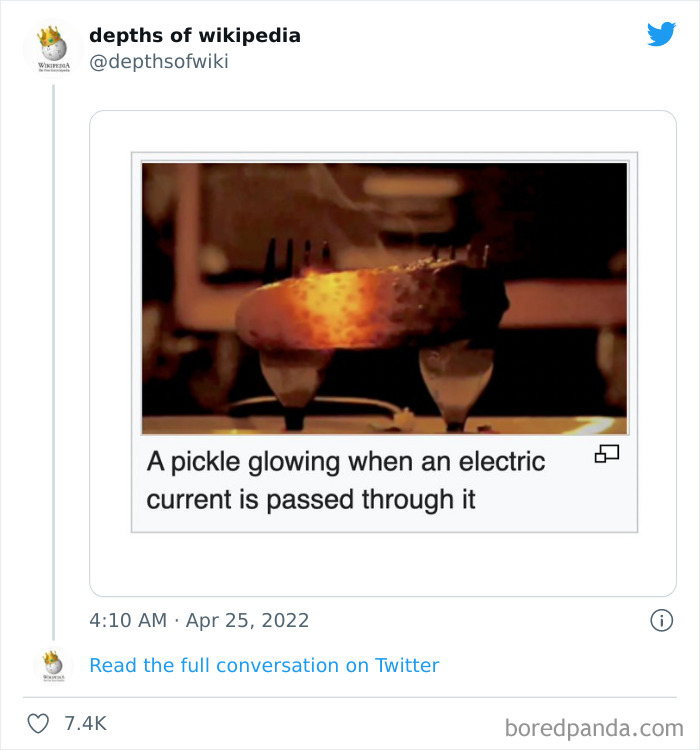The width and height of the screenshot is (700, 750).
Task: Click the boredpanda.com watermark
Action: 594,726
